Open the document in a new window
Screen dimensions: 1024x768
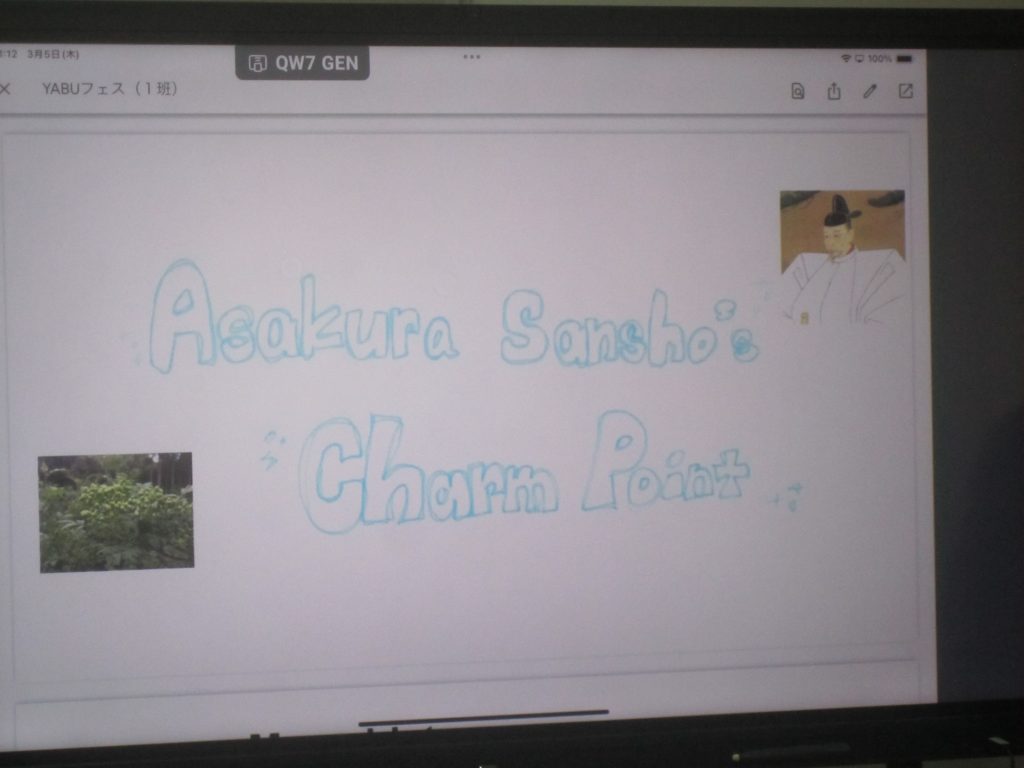pos(905,91)
